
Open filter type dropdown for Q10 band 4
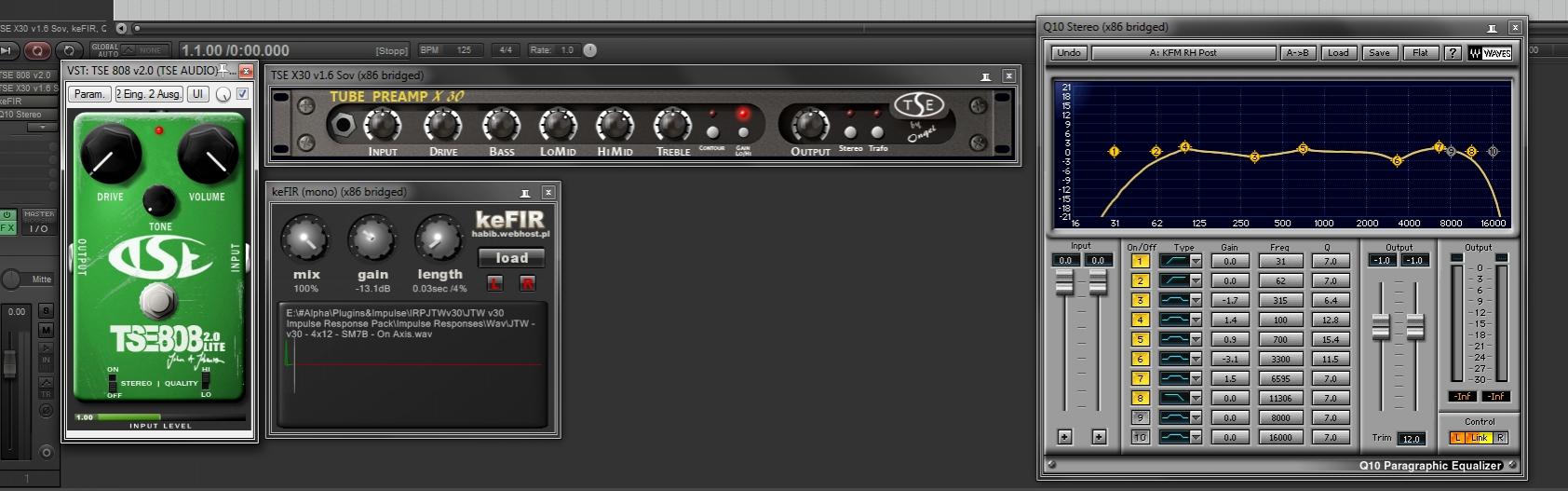1196,321
